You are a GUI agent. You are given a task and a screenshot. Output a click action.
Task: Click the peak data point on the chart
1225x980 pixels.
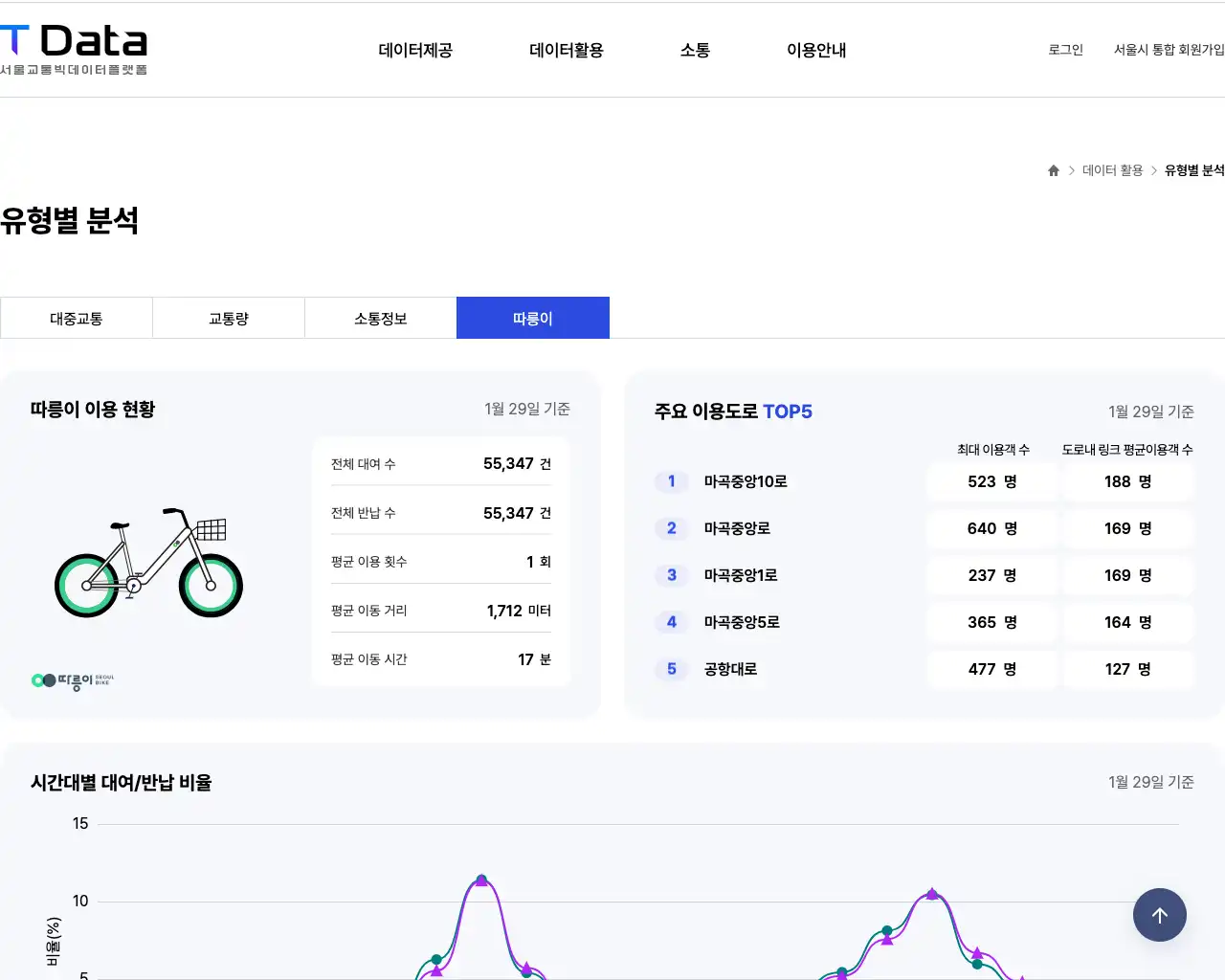[481, 879]
